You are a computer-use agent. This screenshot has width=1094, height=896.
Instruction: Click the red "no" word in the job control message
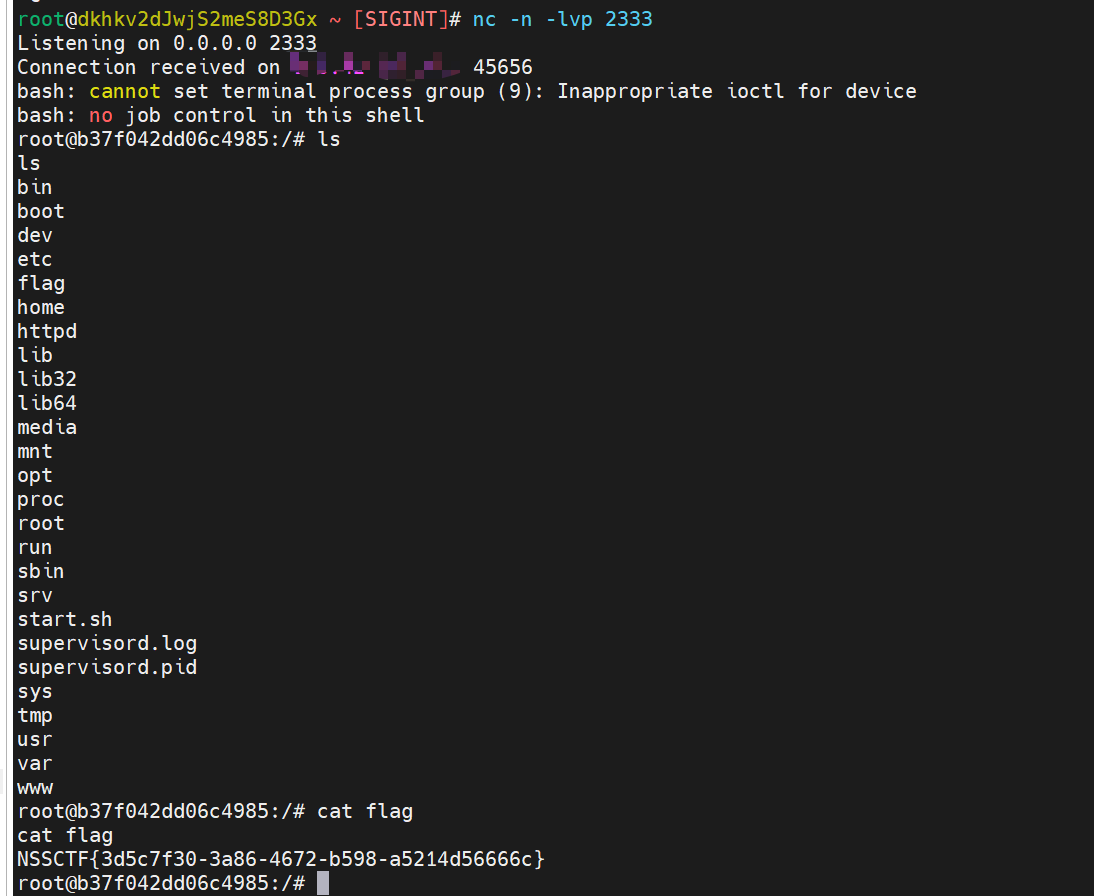(101, 115)
